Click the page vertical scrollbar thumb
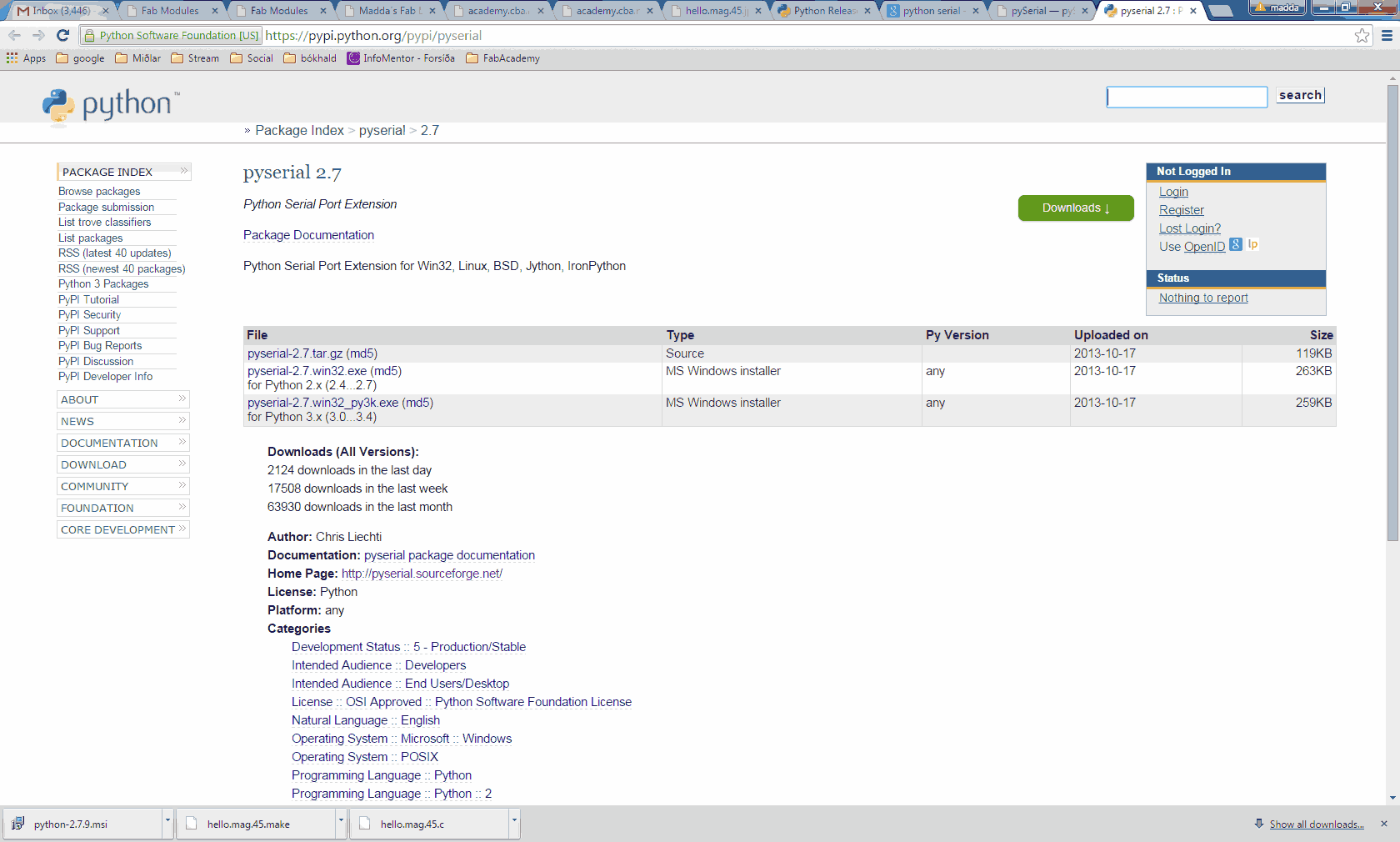The image size is (1400, 842). click(1392, 313)
